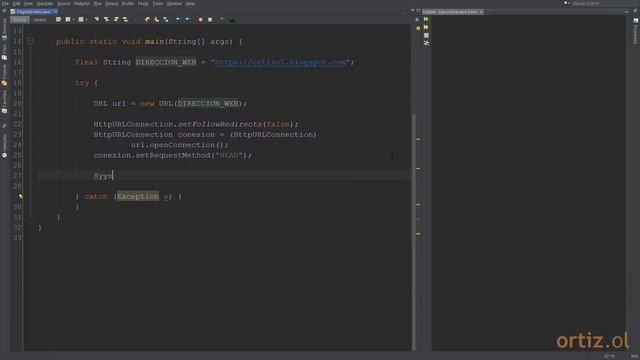The image size is (640, 360).
Task: Click the Shift Line Left icon
Action: [178, 20]
